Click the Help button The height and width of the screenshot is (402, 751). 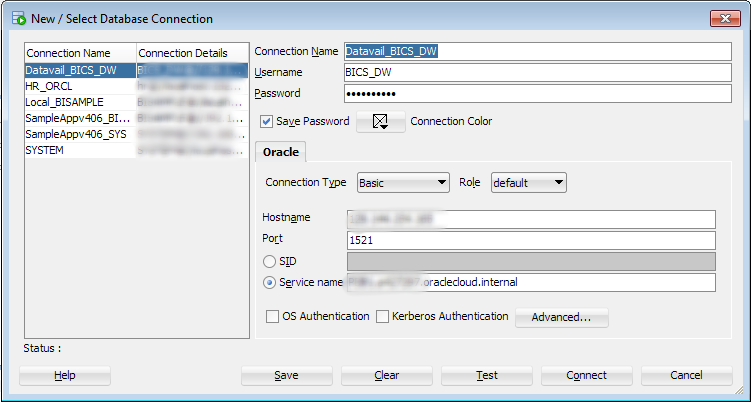click(65, 375)
